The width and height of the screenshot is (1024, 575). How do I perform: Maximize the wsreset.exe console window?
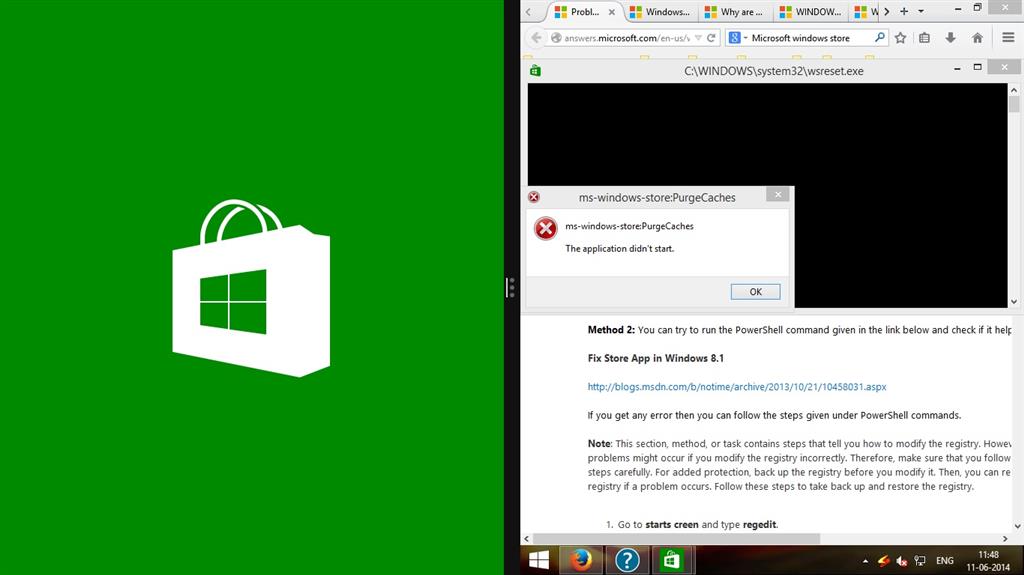[977, 67]
